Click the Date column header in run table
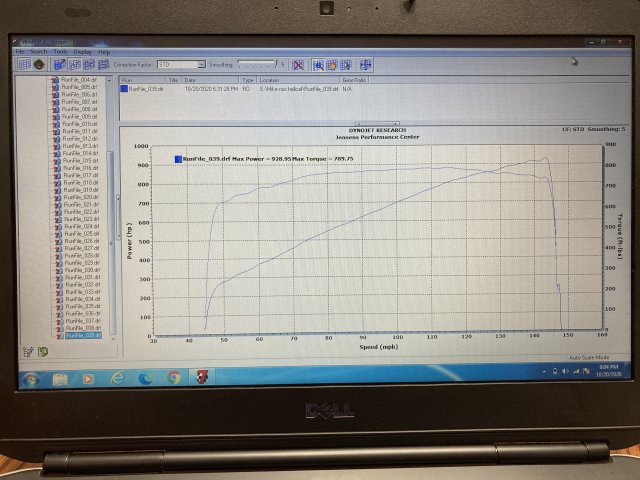Screen dimensions: 640x480 (x=190, y=79)
